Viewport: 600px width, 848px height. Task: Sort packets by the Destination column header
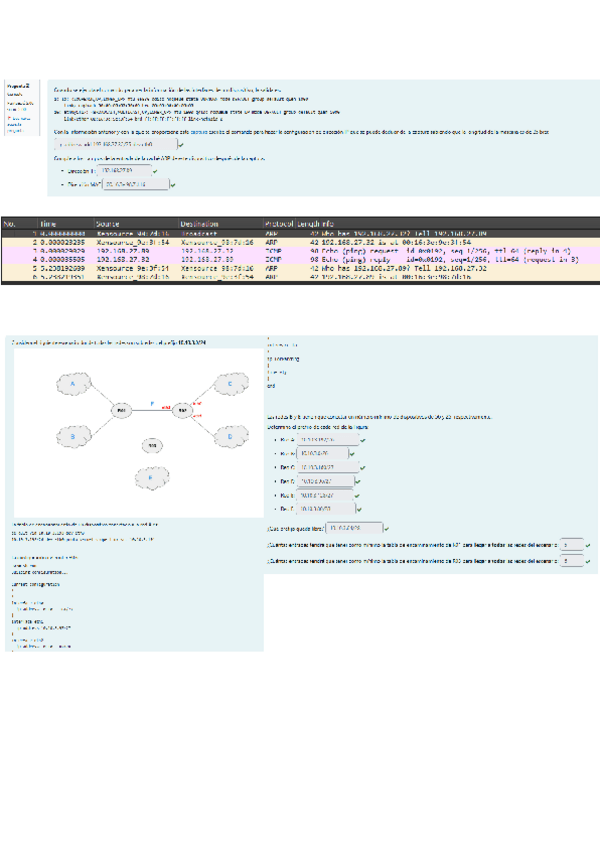point(221,223)
